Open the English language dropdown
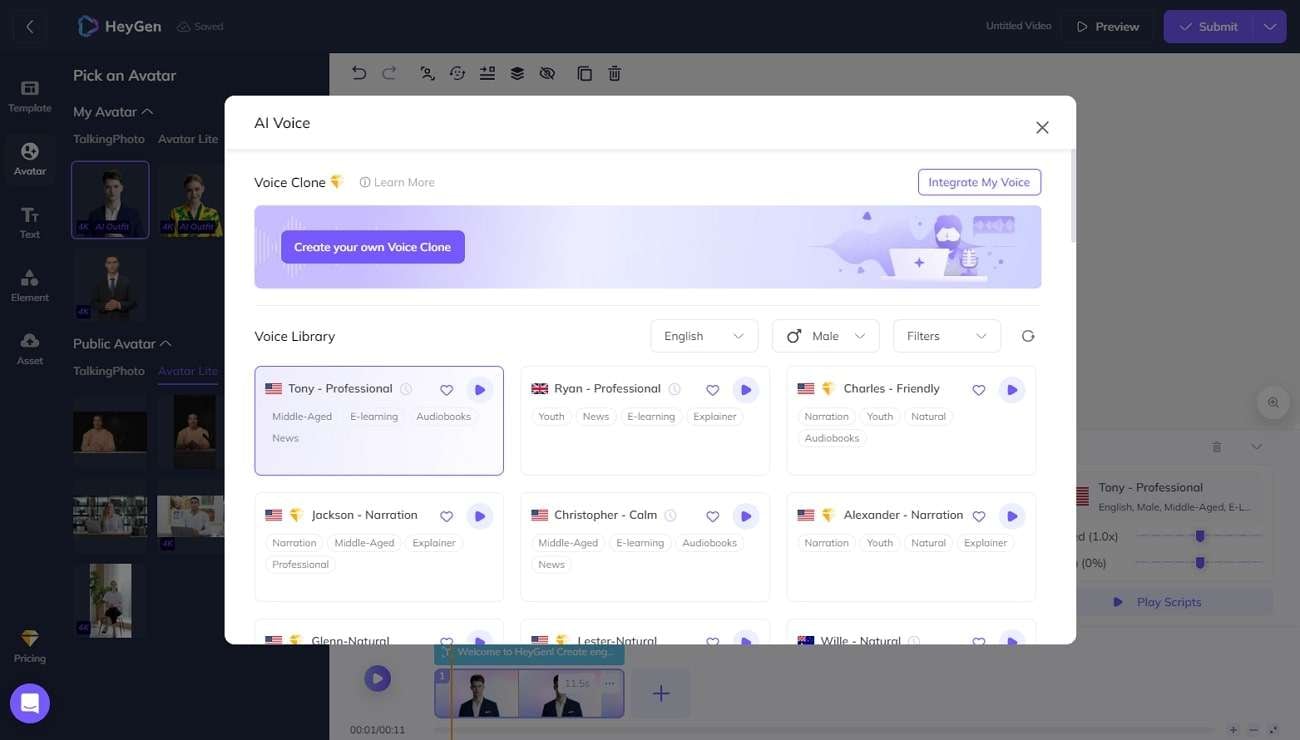1300x740 pixels. 704,336
